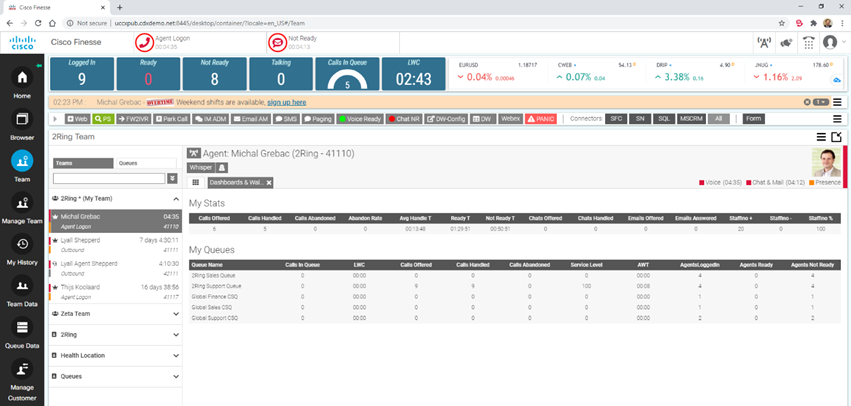Click the green PS search button
851x406 pixels.
pos(103,119)
